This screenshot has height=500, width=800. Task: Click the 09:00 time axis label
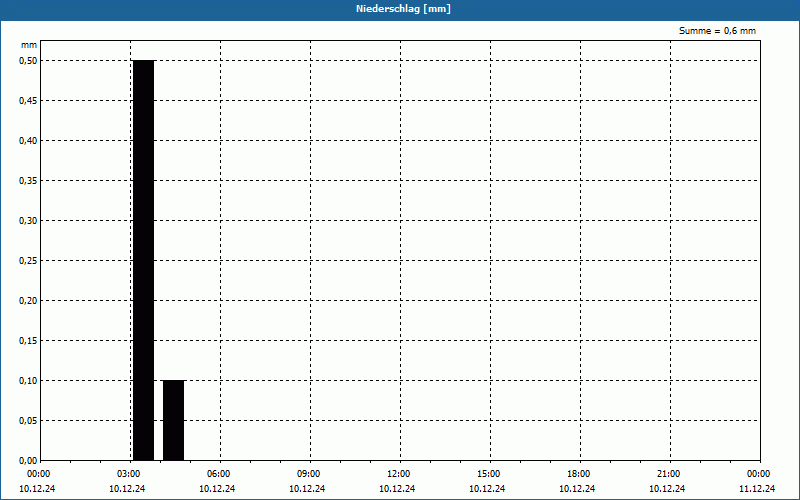(x=309, y=474)
